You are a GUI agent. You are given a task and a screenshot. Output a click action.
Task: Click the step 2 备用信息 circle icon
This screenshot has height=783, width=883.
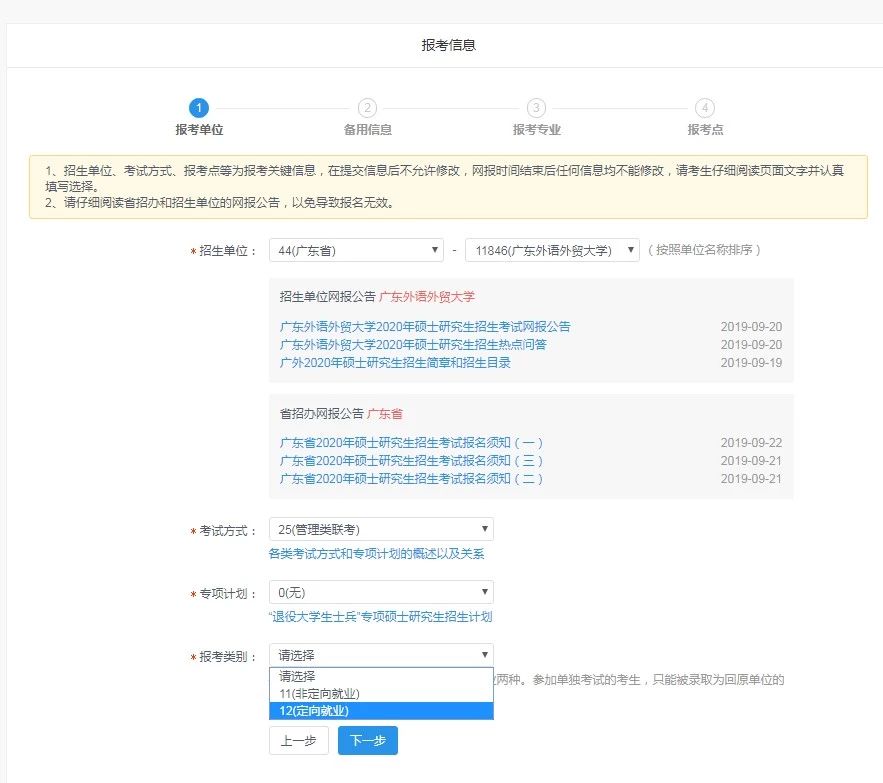pos(368,110)
